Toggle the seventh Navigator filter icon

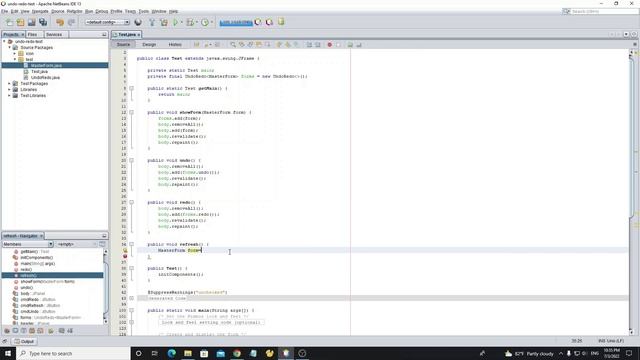(62, 331)
